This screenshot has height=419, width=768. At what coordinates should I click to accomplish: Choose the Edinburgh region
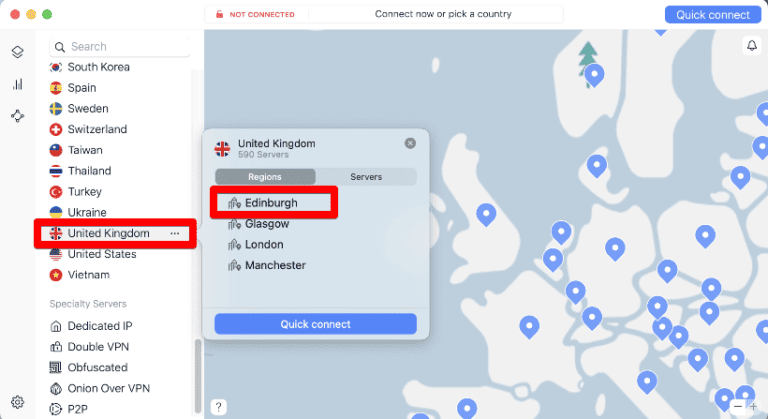(271, 203)
